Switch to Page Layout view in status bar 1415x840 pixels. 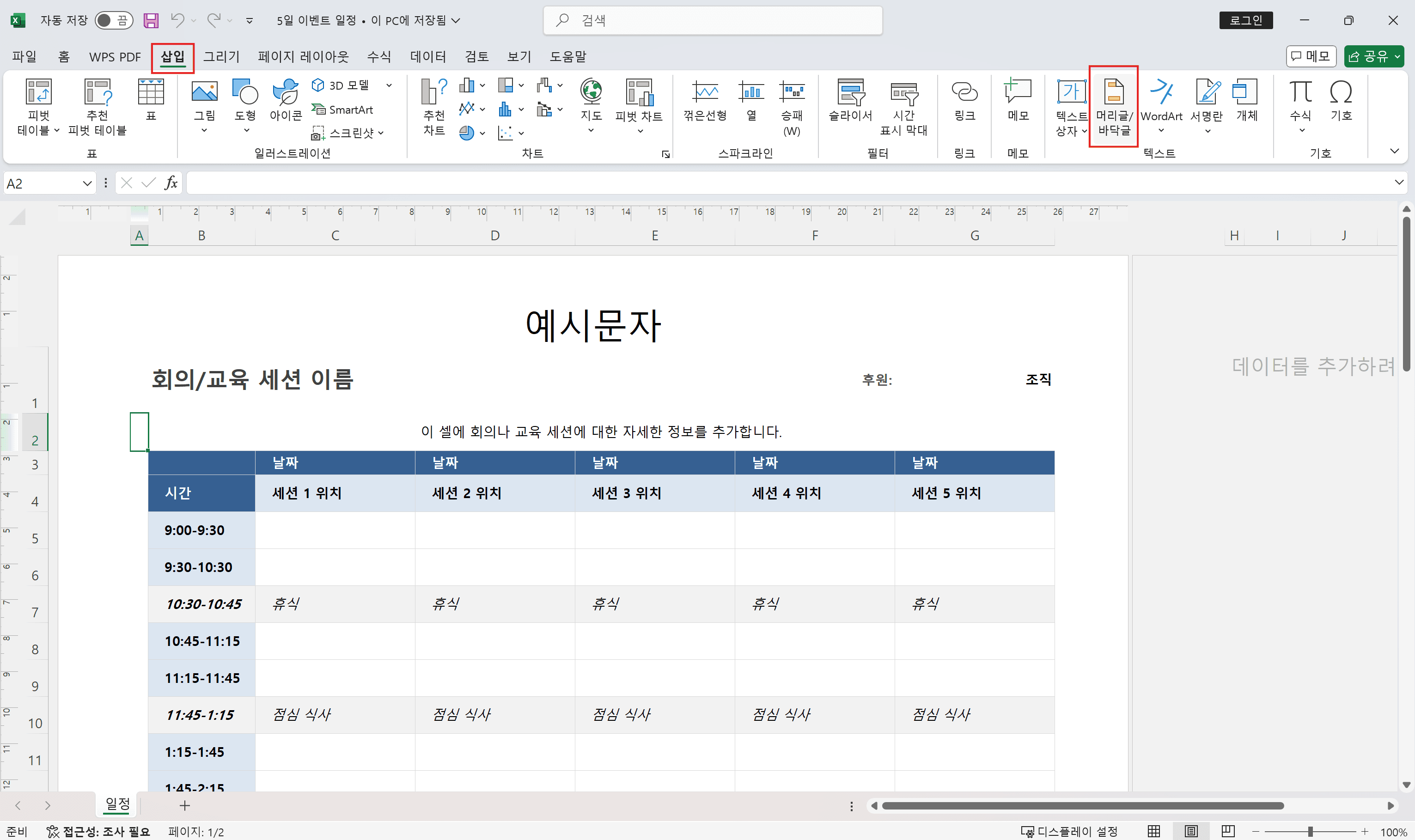click(x=1191, y=831)
